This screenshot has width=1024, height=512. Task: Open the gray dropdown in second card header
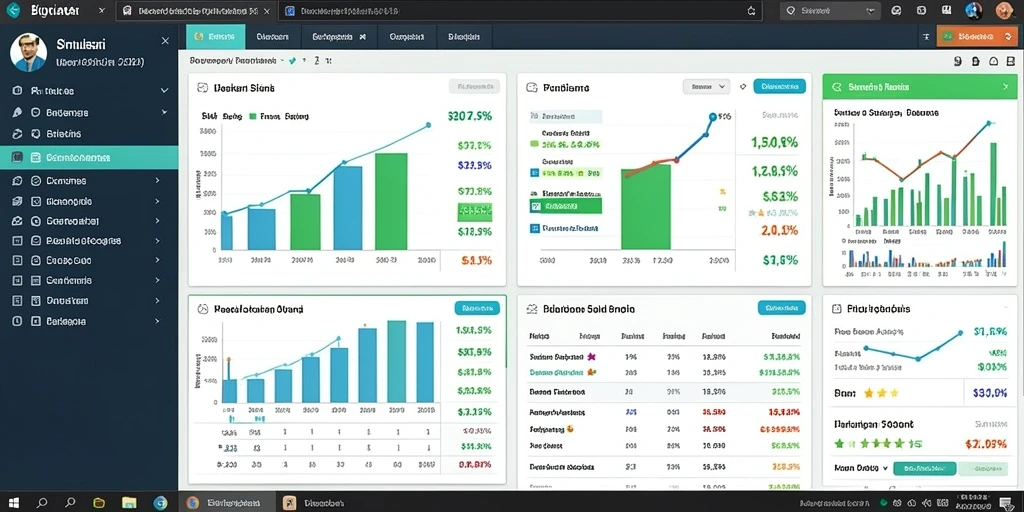(706, 86)
